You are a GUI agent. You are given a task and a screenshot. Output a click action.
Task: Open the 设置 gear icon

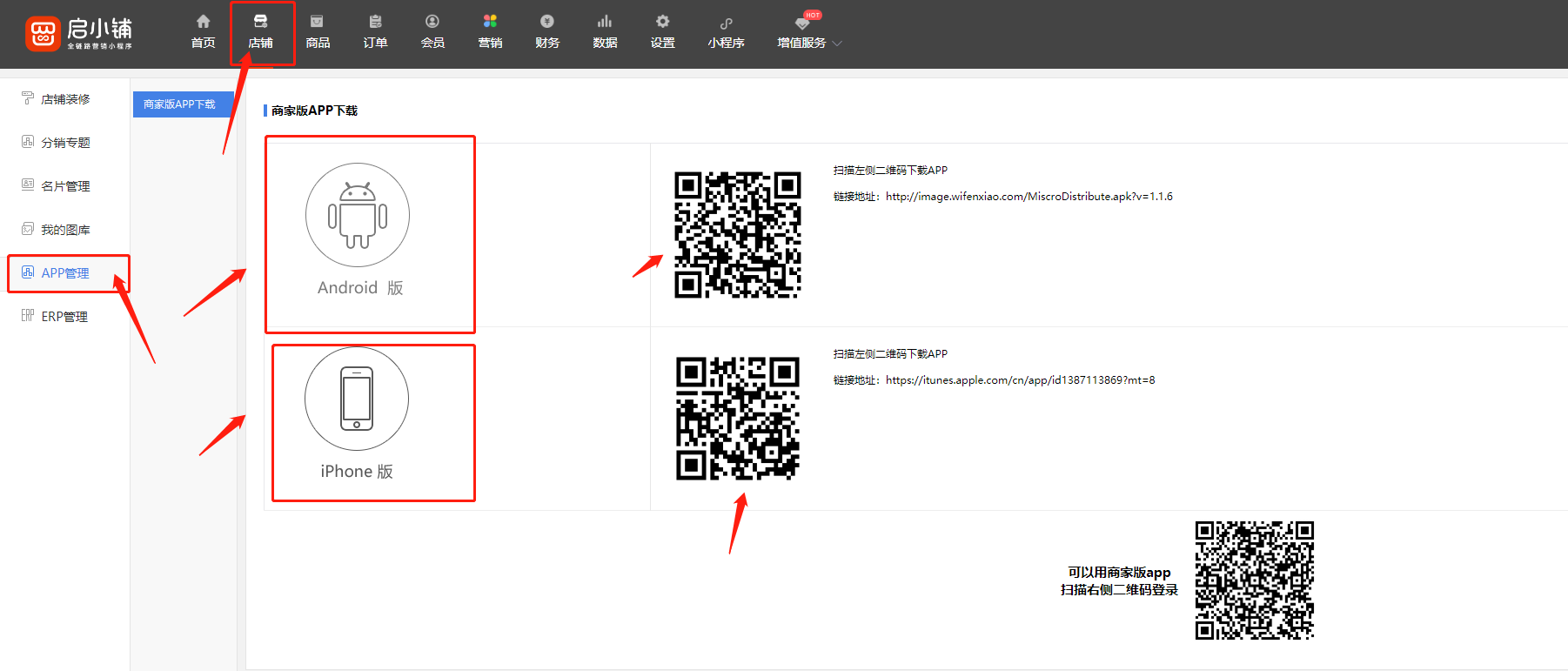(x=662, y=22)
